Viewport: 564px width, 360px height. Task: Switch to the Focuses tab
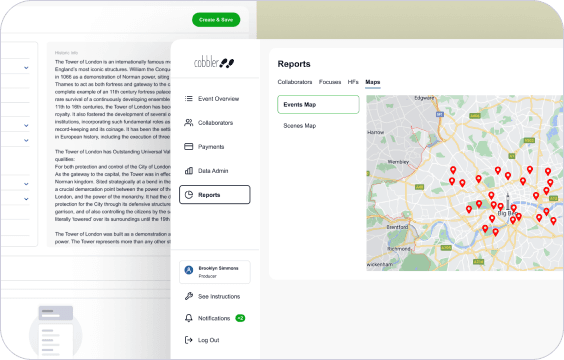(330, 82)
